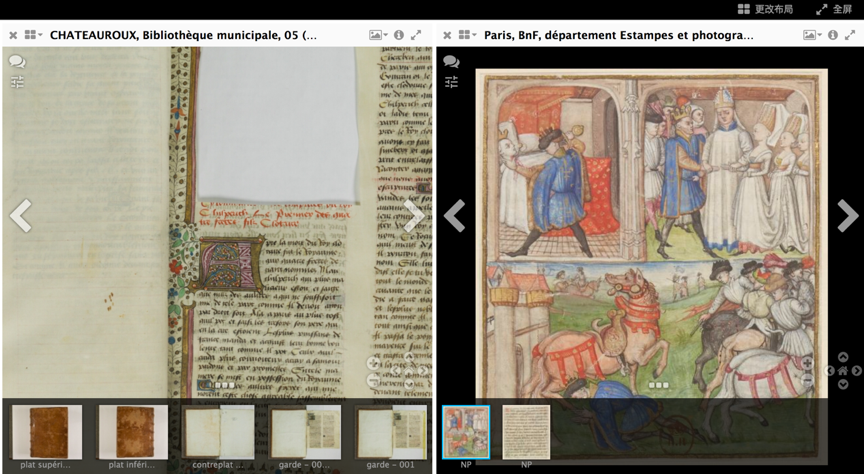Open the 更改布局 change layout menu
This screenshot has width=864, height=474.
[x=765, y=9]
